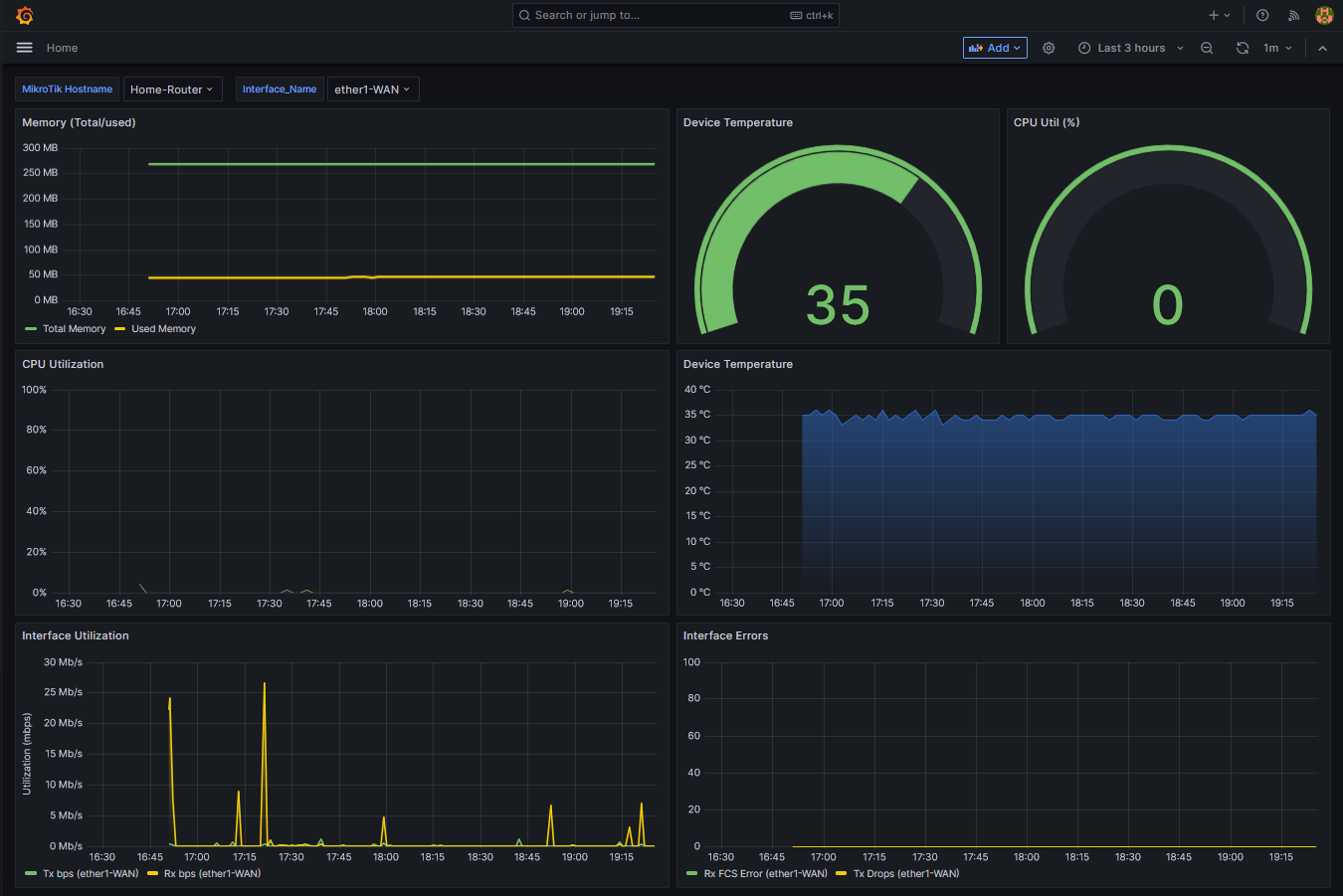
Task: Open the Last 3 hours time picker
Action: [1131, 48]
